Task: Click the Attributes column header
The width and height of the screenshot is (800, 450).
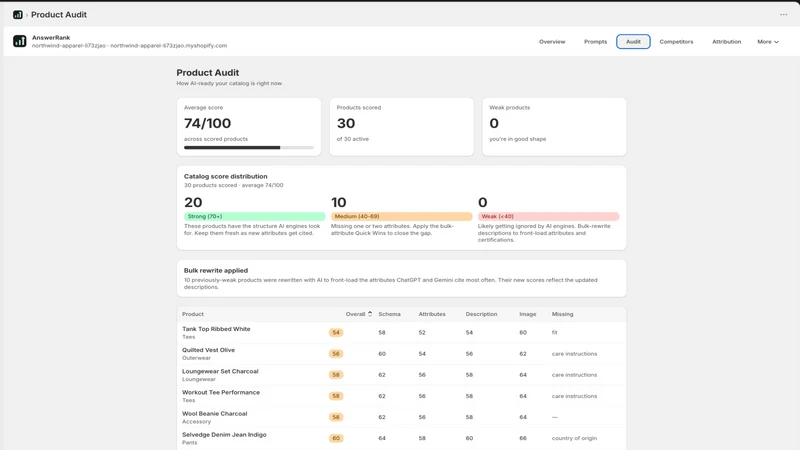Action: (432, 314)
